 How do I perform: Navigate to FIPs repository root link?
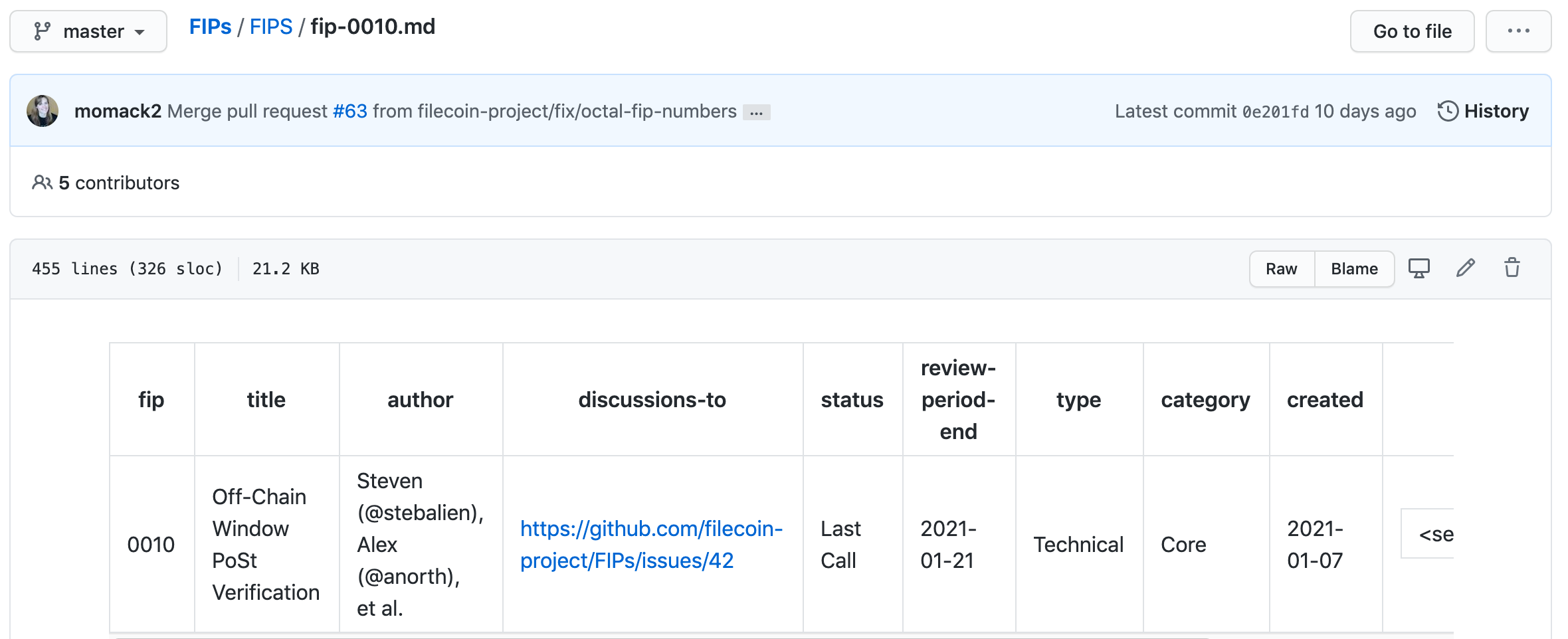210,27
